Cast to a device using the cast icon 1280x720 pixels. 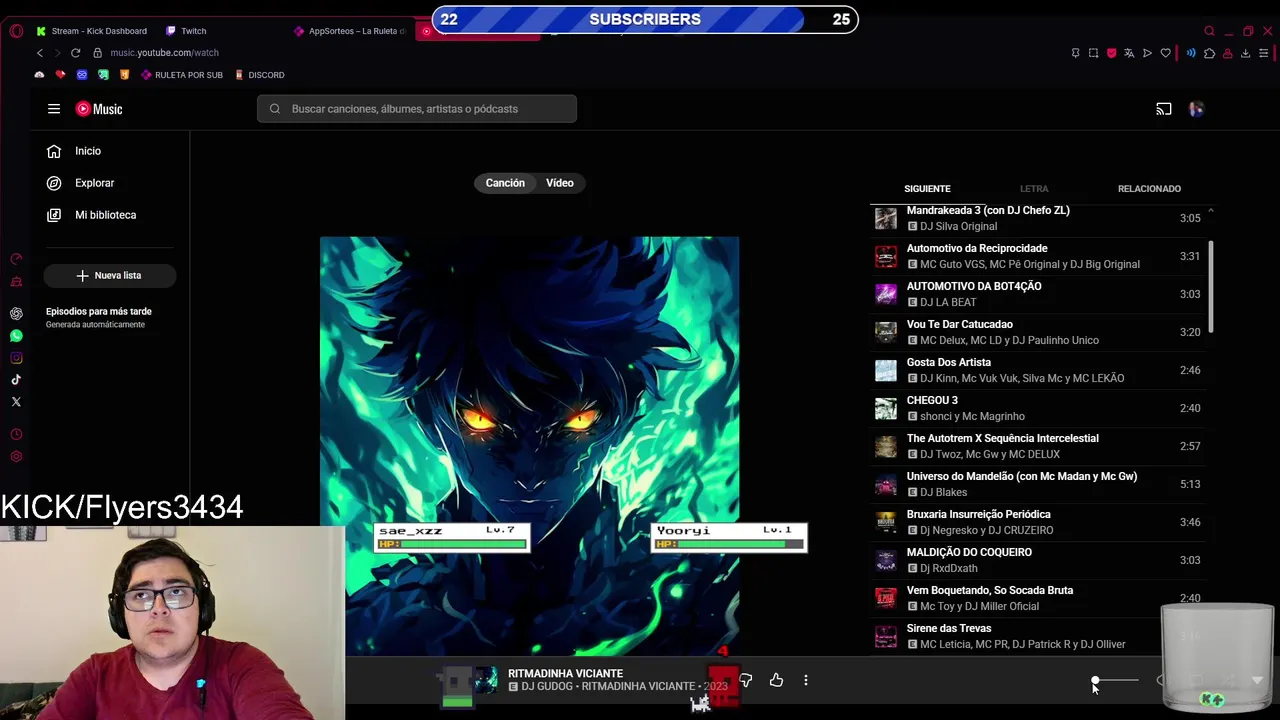(x=1164, y=109)
